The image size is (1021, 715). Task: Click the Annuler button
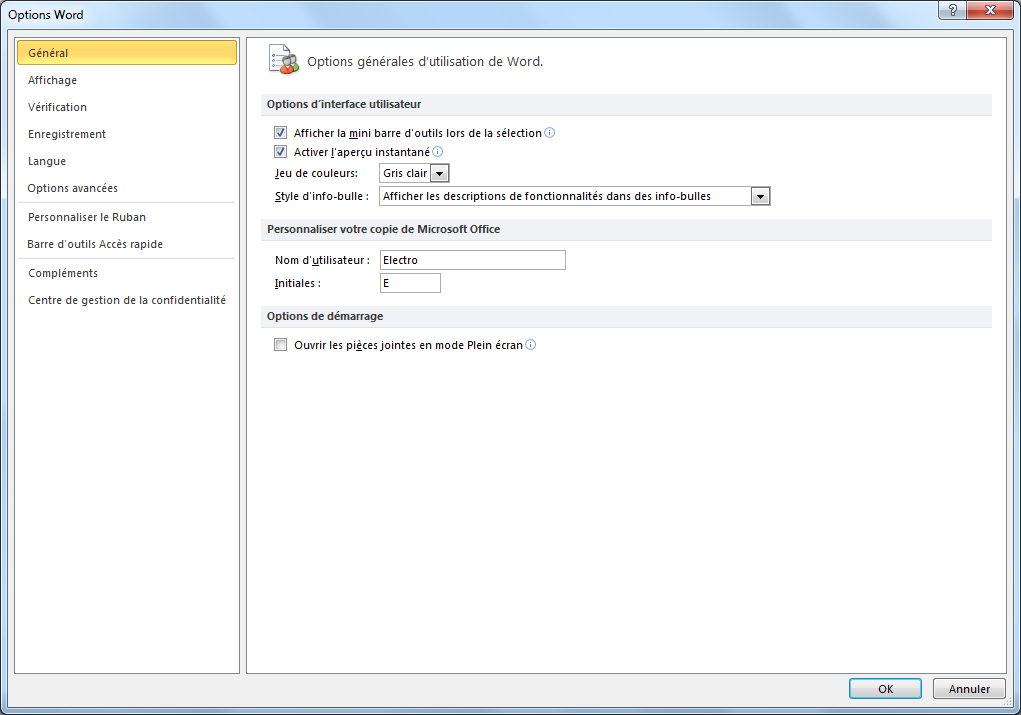[x=968, y=689]
